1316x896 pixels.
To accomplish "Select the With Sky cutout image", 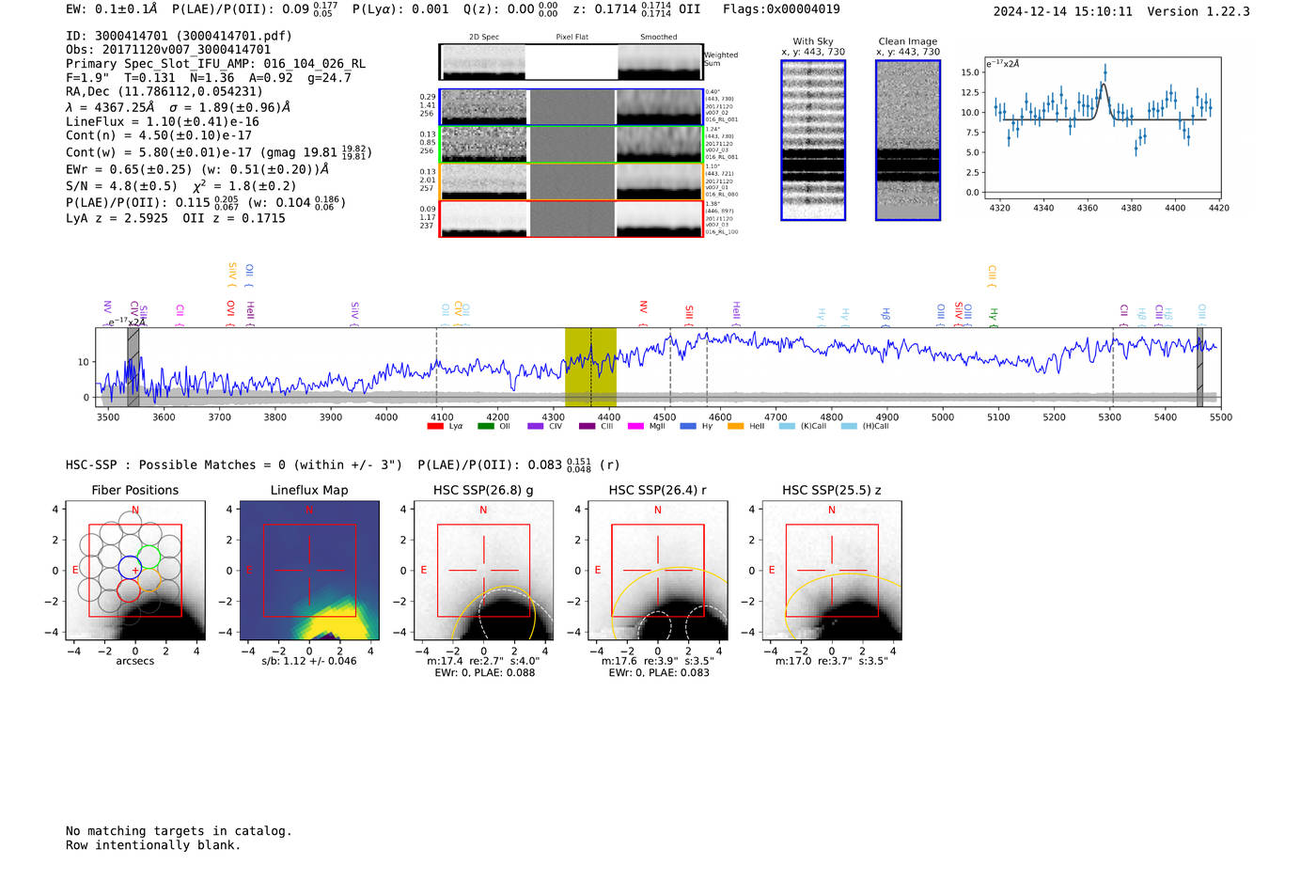I will tap(813, 140).
